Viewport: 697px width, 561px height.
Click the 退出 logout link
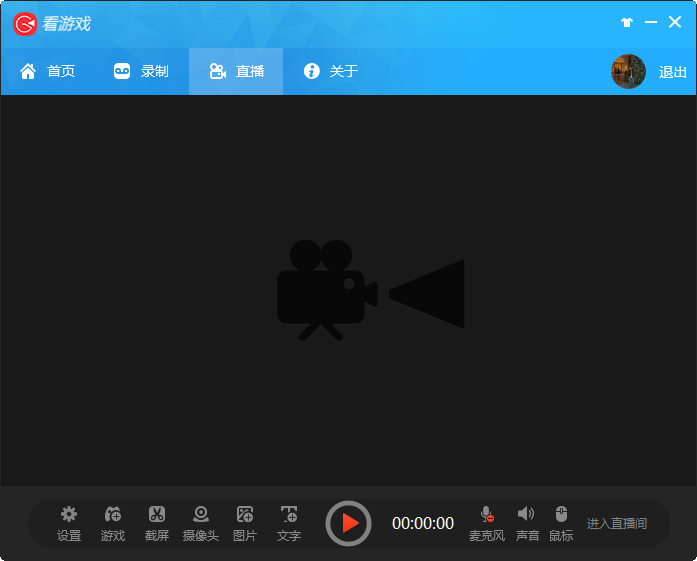pyautogui.click(x=673, y=72)
